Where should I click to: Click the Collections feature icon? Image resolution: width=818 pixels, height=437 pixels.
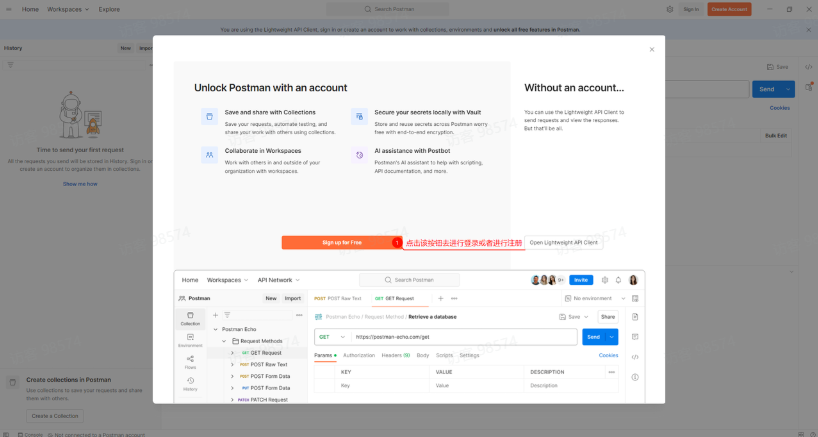click(x=209, y=116)
